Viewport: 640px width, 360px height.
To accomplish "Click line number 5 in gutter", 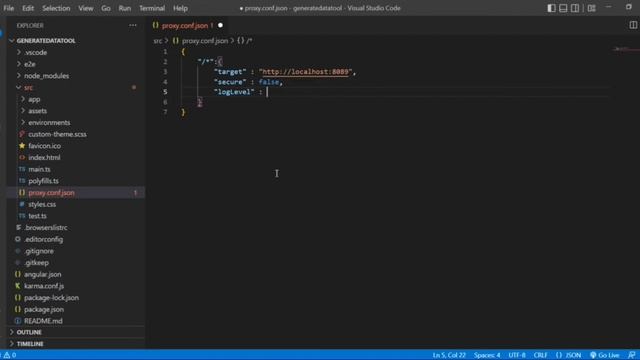I will pyautogui.click(x=165, y=92).
